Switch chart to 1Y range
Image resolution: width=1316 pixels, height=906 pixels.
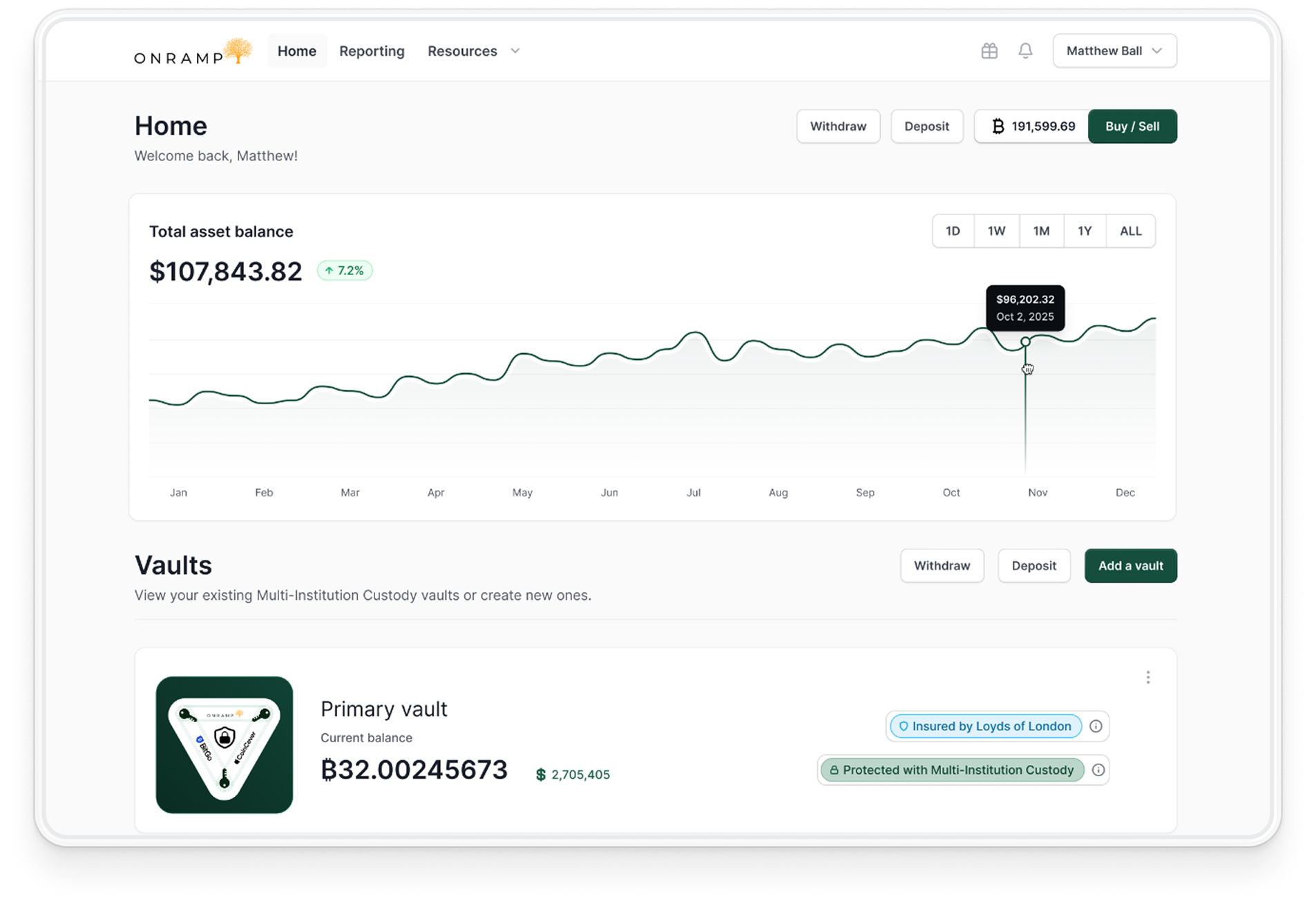pyautogui.click(x=1085, y=231)
